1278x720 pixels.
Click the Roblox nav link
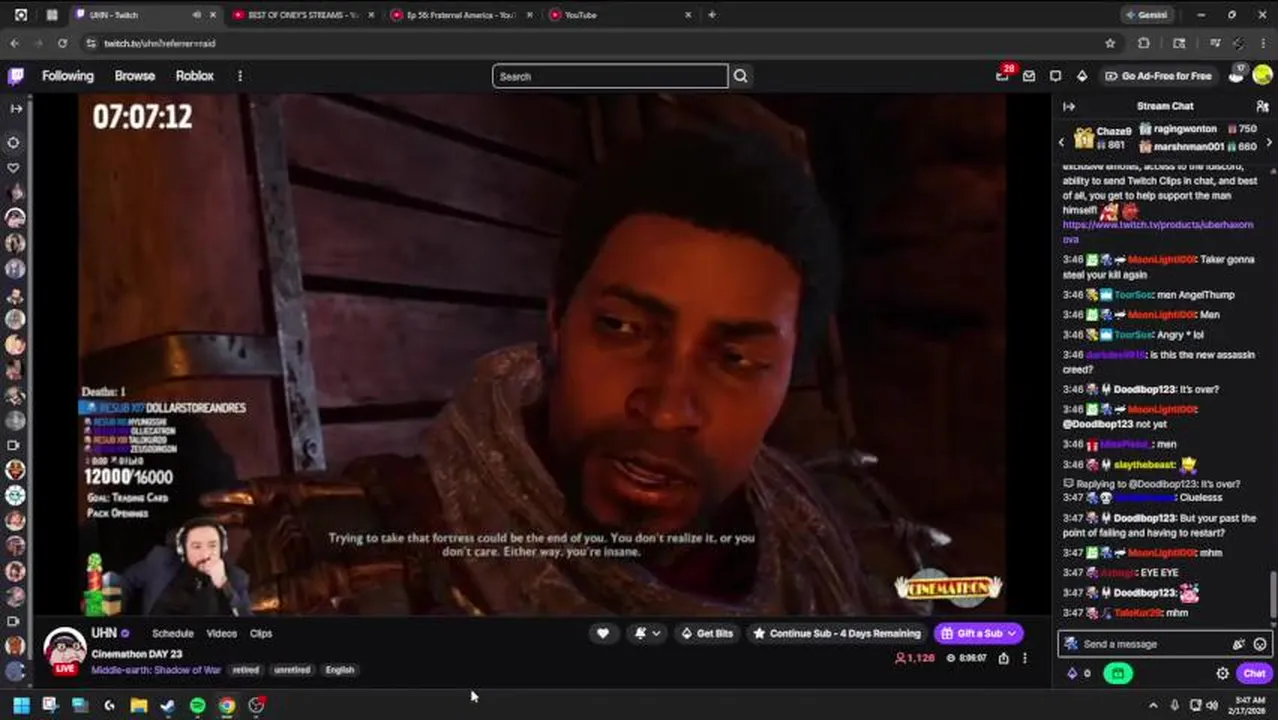coord(194,76)
